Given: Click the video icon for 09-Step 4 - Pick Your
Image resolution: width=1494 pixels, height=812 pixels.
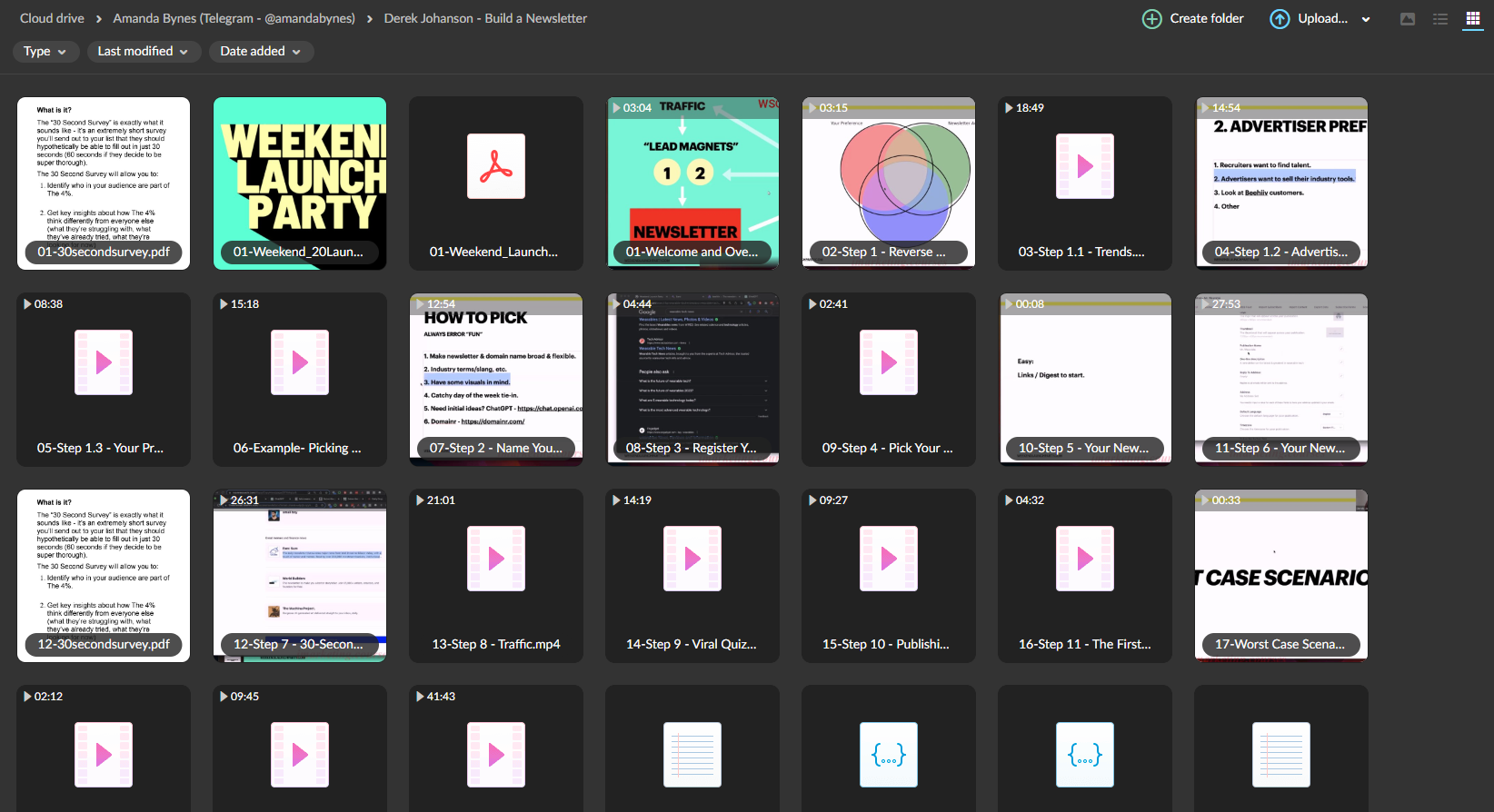Looking at the screenshot, I should tap(889, 362).
